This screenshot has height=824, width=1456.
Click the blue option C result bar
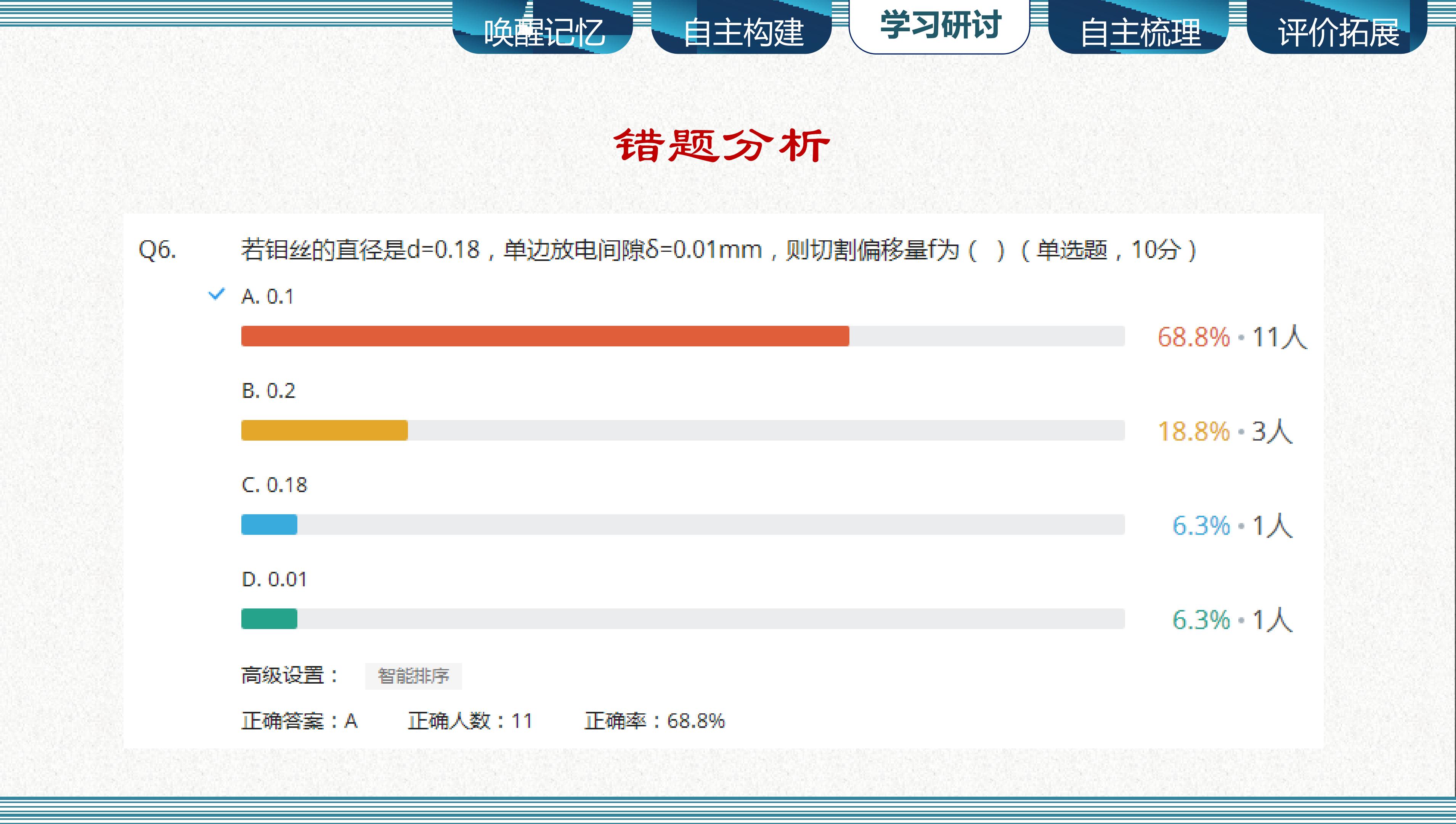click(269, 525)
